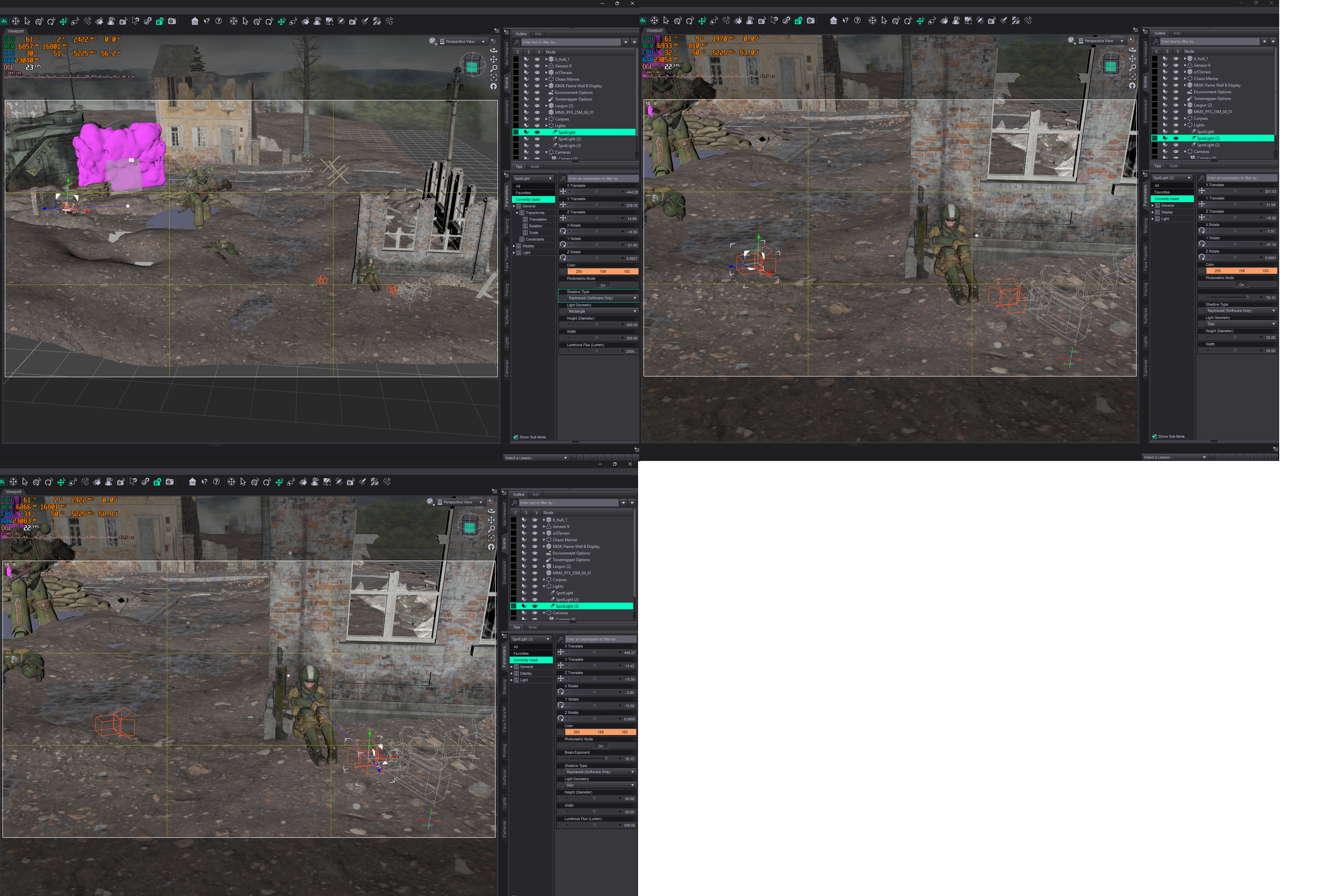Collapse the Transforms group in the parameters tree
This screenshot has width=1328, height=896.
(x=517, y=213)
